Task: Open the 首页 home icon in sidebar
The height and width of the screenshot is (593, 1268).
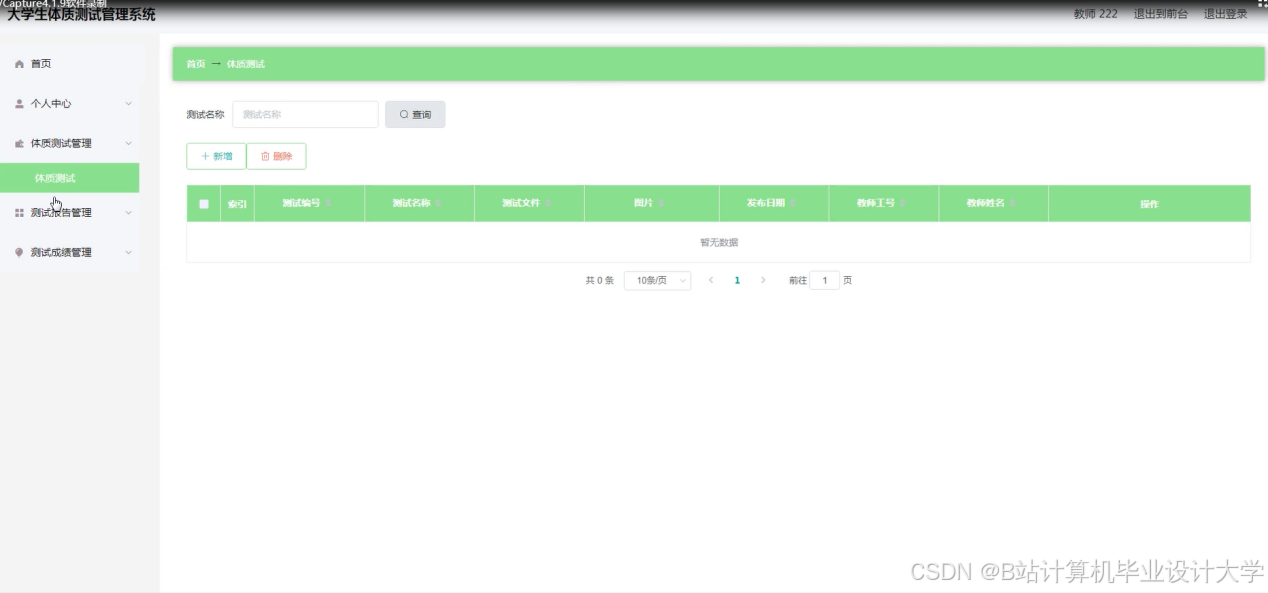Action: [19, 64]
